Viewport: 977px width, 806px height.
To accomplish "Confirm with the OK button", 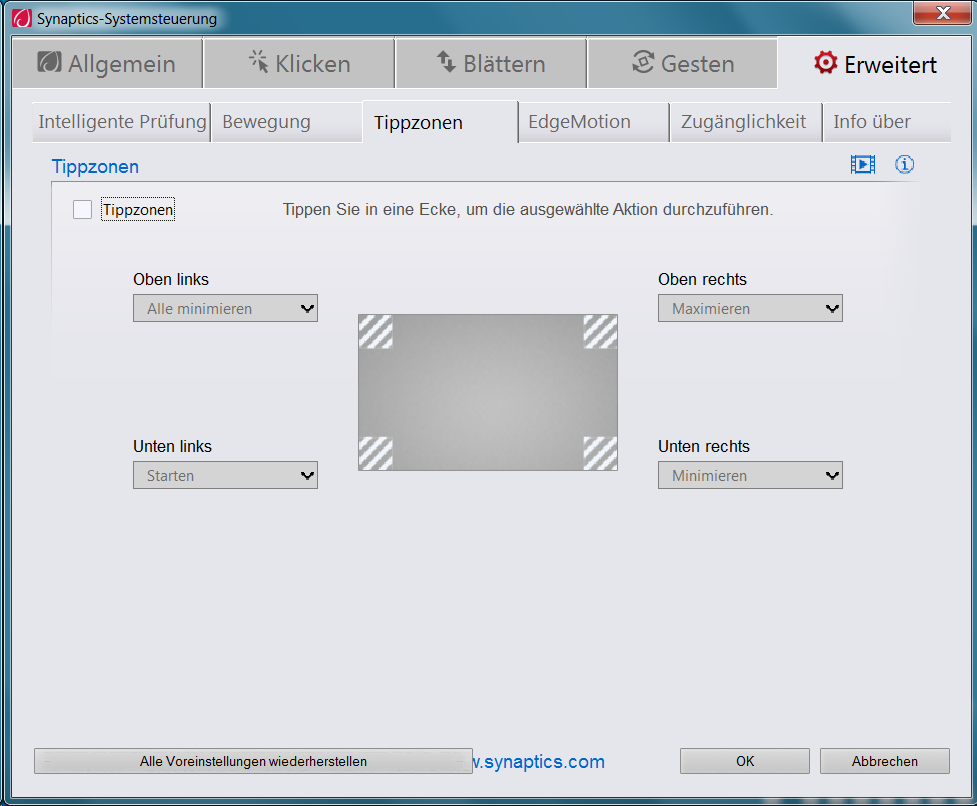I will tap(745, 761).
